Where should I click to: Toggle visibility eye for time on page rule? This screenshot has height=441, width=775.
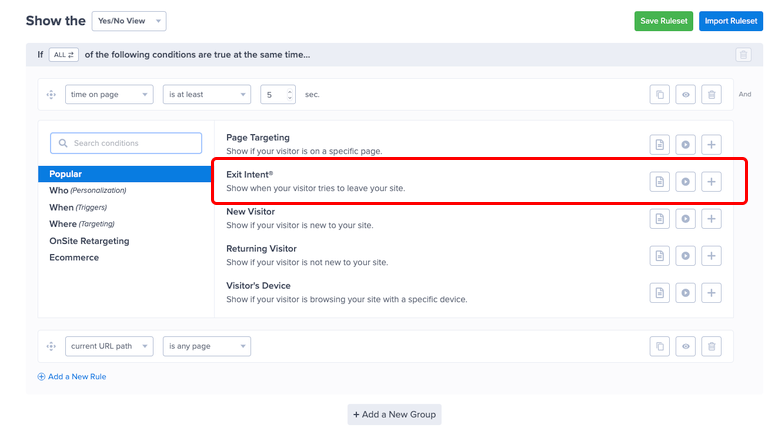[x=686, y=94]
